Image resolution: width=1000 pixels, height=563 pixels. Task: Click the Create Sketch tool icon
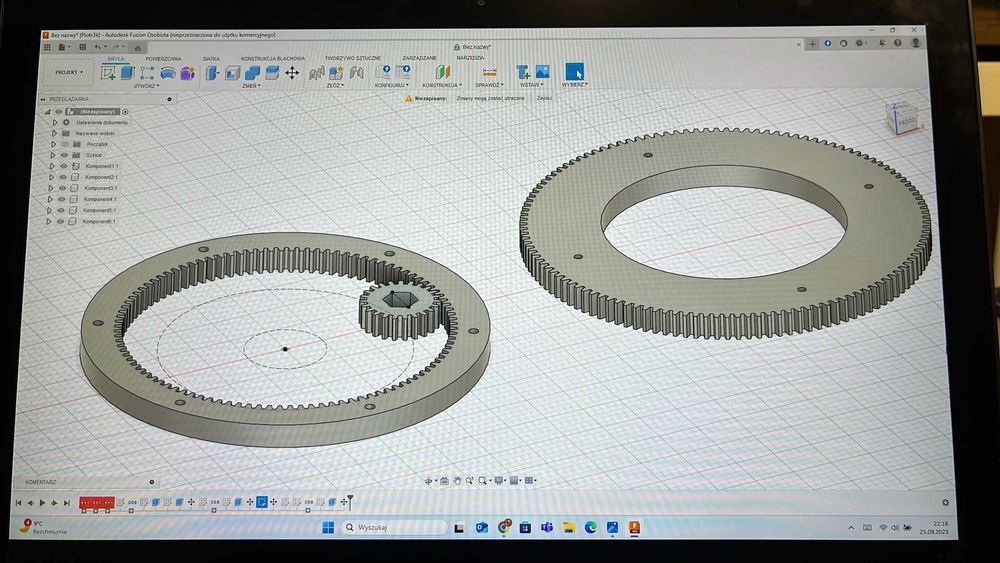pos(108,73)
